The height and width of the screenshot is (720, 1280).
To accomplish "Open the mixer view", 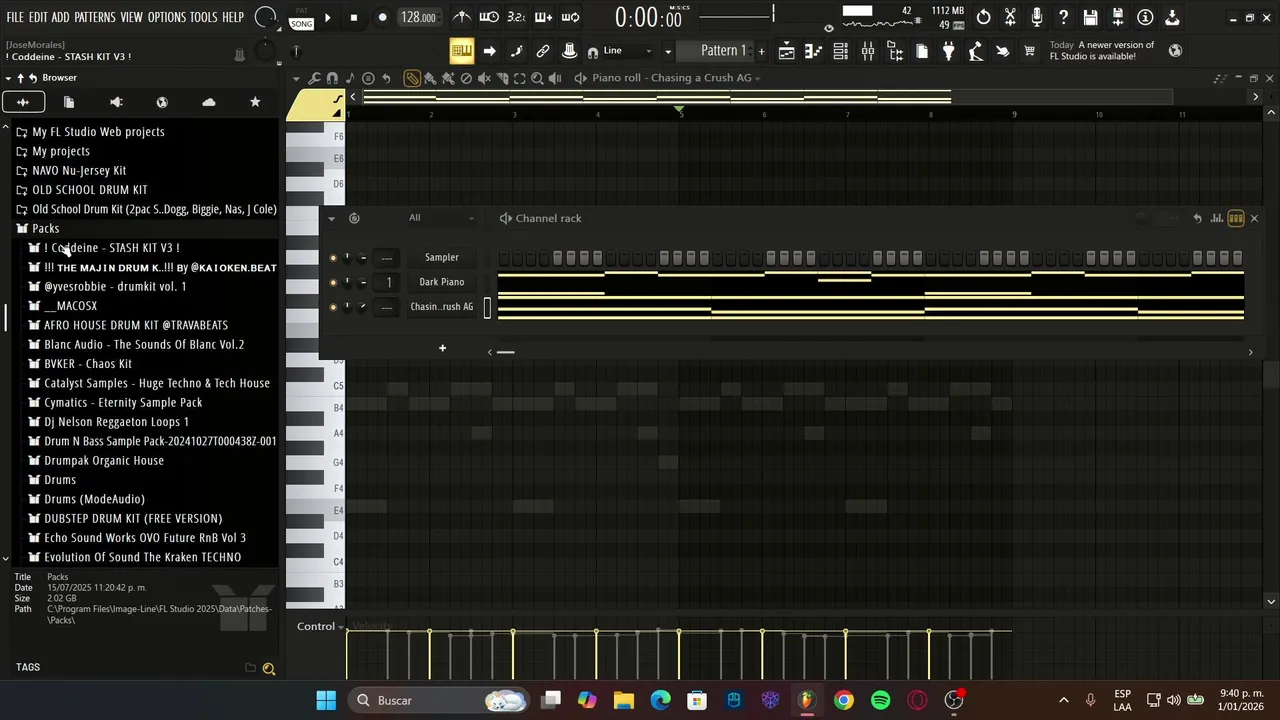I will pos(868,51).
